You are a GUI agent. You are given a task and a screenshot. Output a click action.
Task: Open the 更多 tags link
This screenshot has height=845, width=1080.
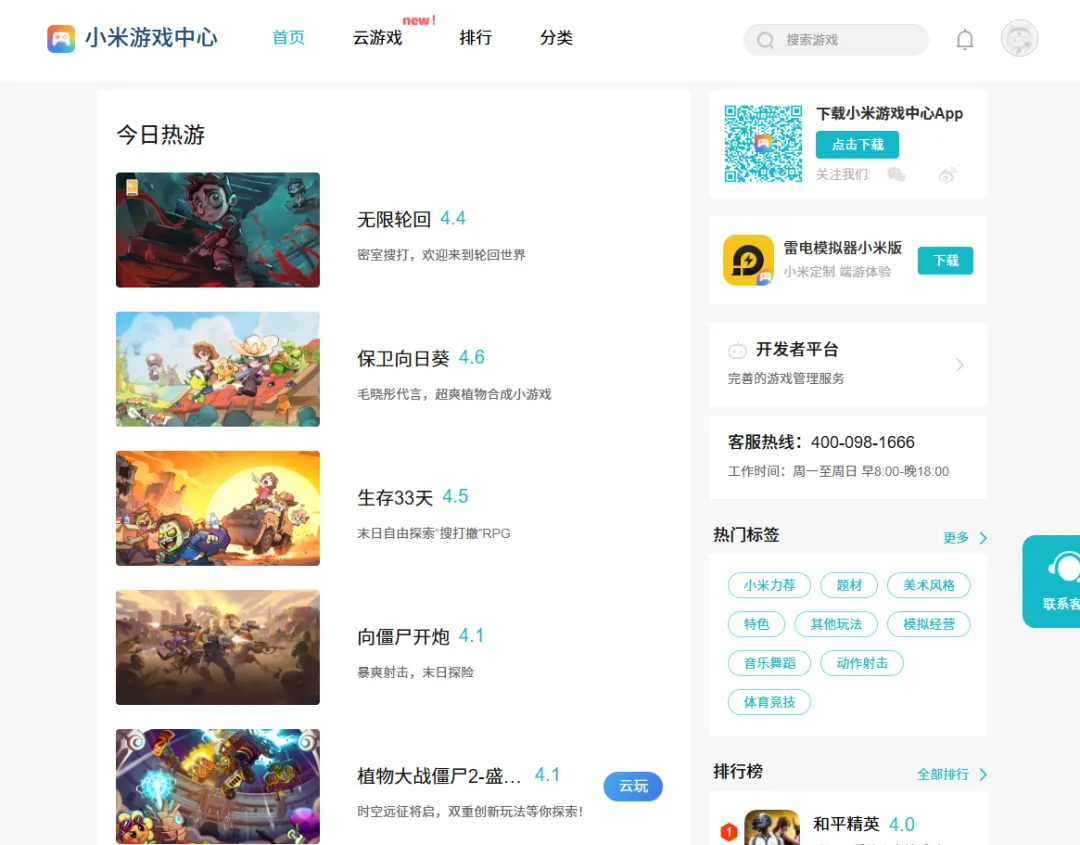click(x=956, y=538)
